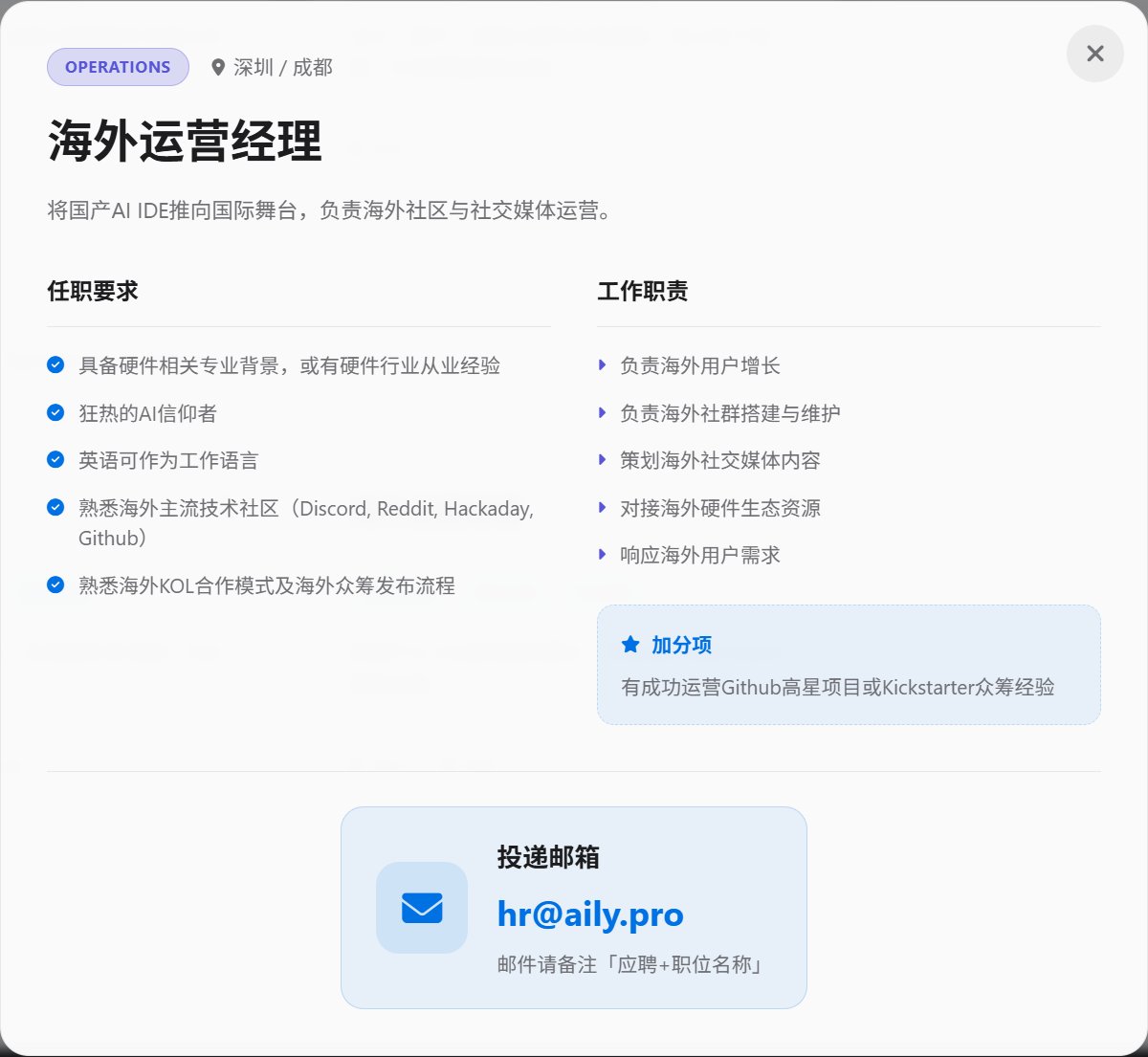Click arrow bullet beside 负责海外用户增长

[x=602, y=364]
